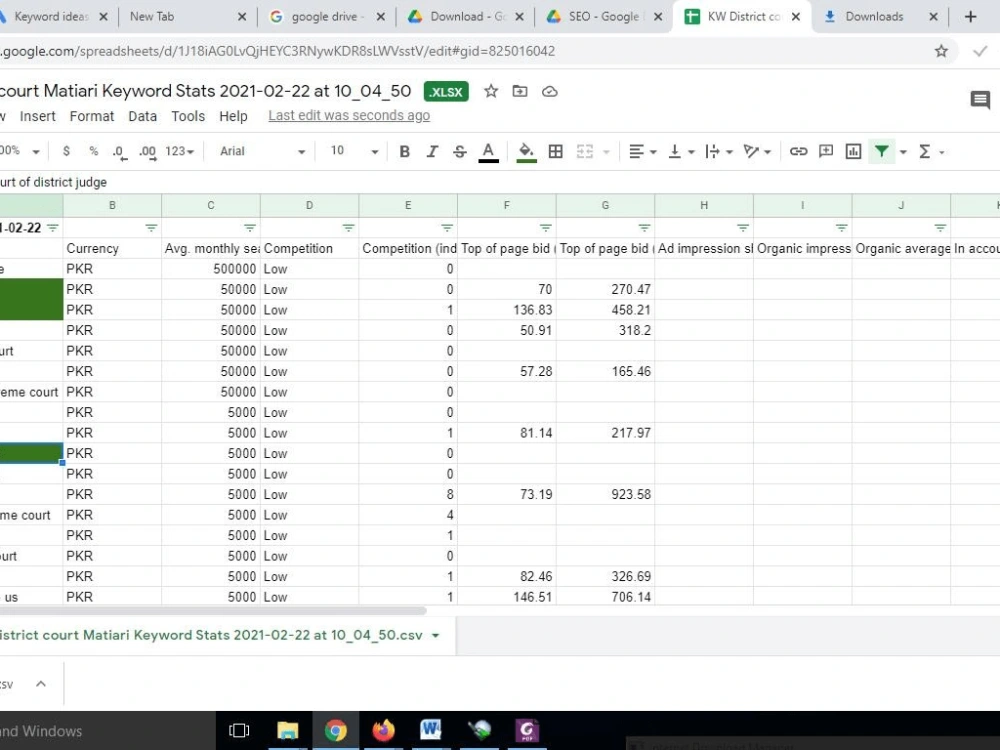
Task: Click merge cells icon
Action: pyautogui.click(x=585, y=151)
